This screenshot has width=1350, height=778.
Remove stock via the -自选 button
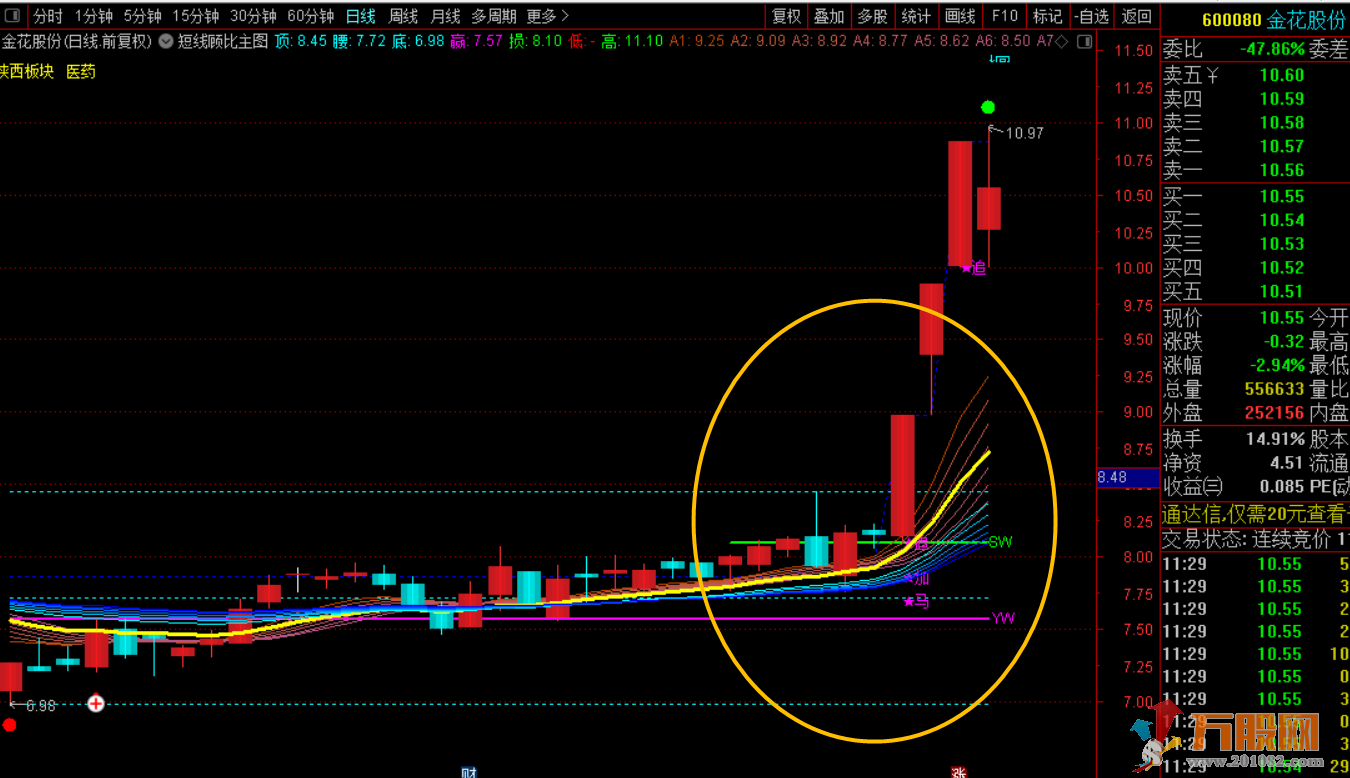pyautogui.click(x=1091, y=16)
